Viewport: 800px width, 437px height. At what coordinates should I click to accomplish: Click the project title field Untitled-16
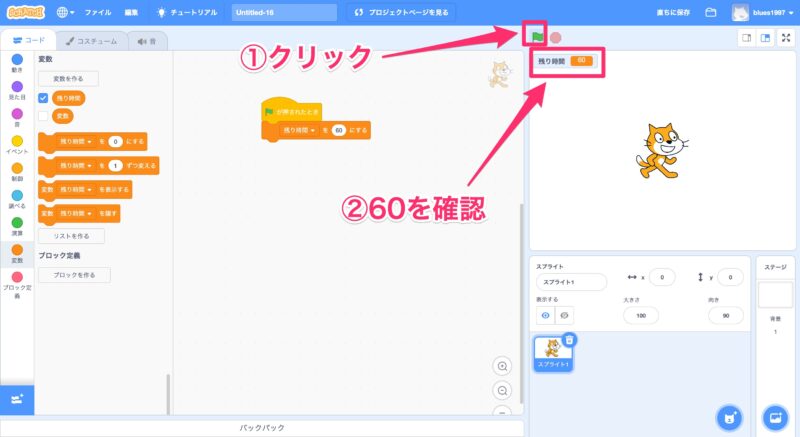[284, 13]
